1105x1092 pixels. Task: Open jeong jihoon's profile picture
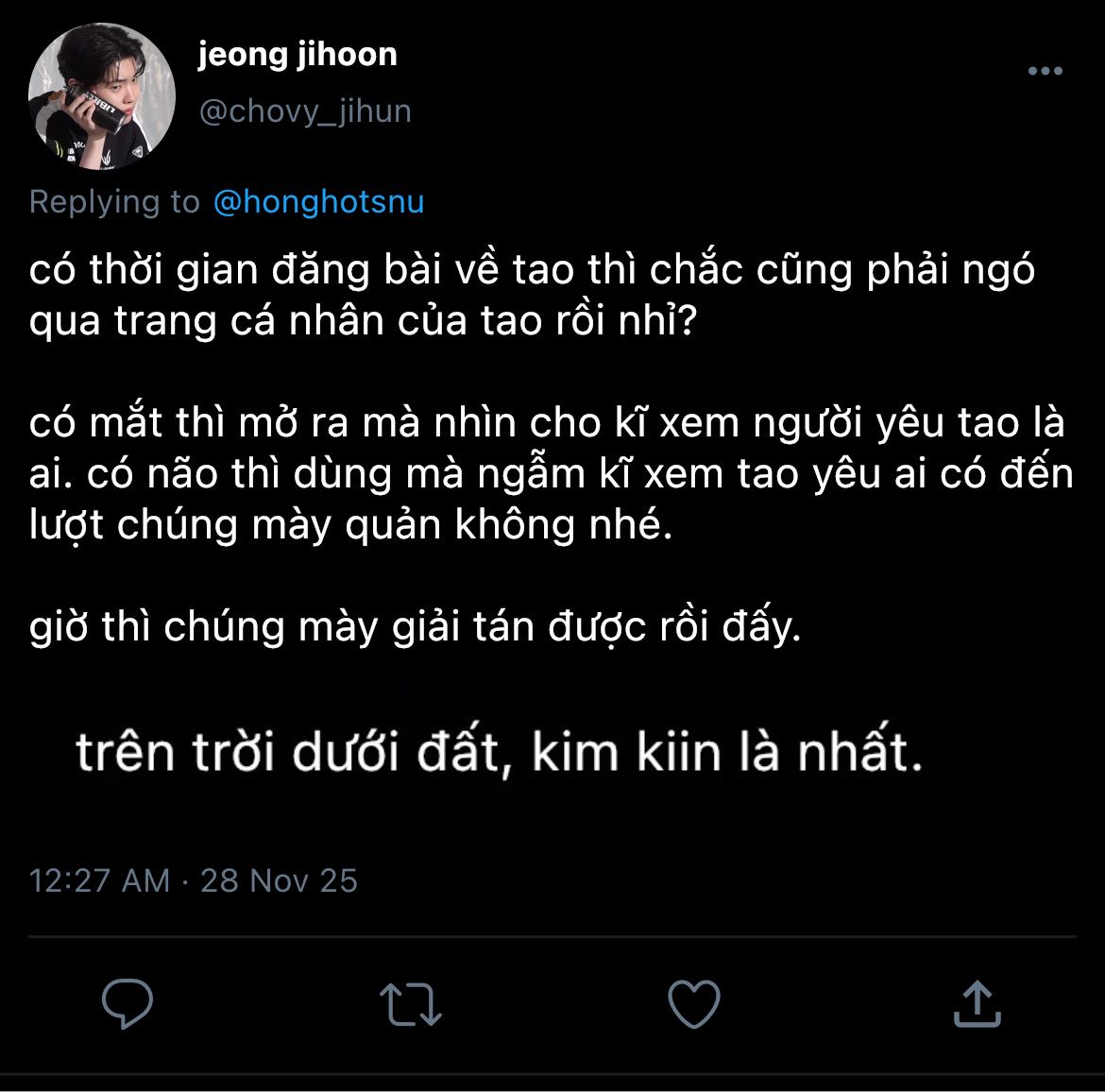(102, 96)
